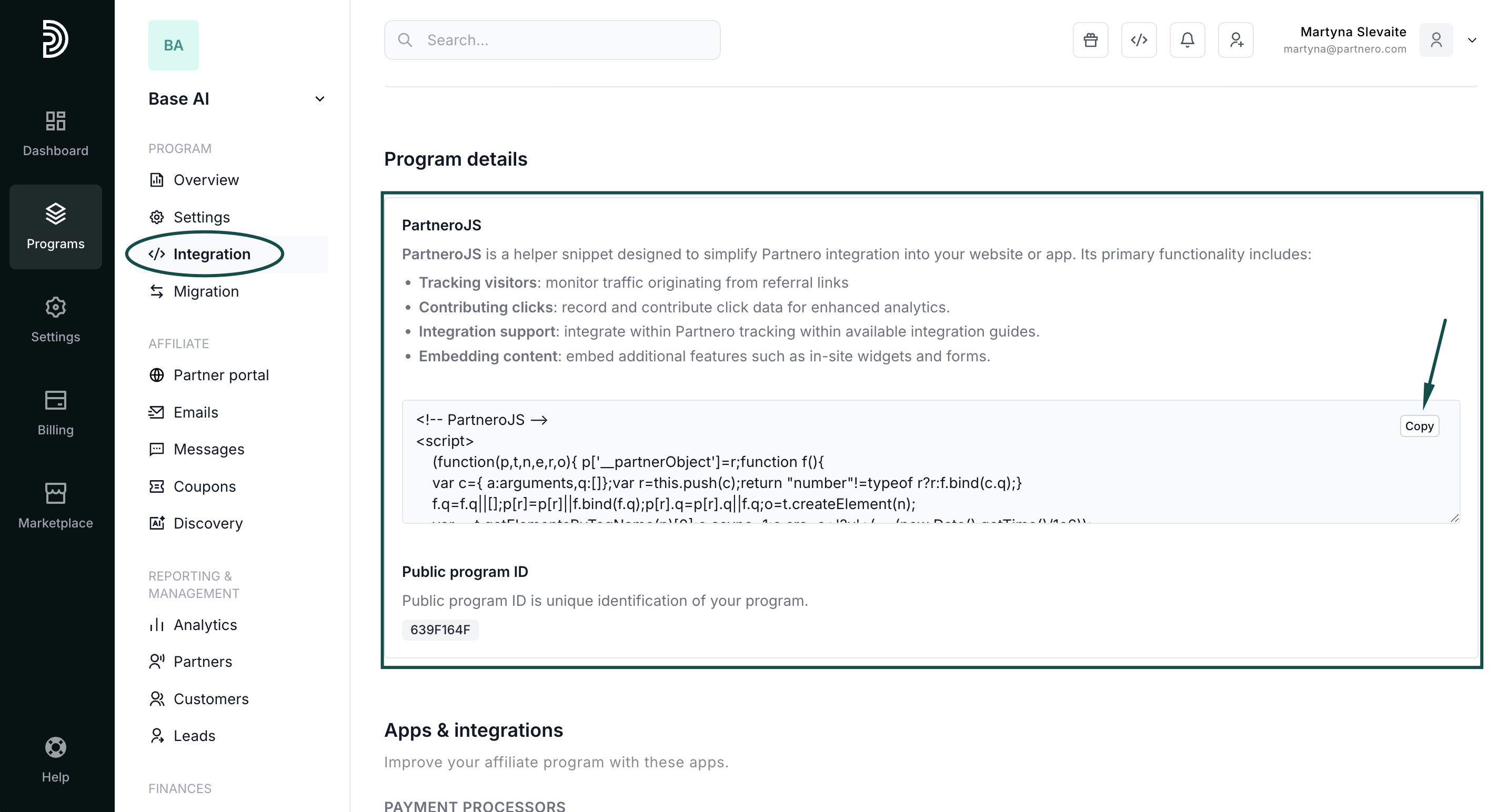Open Billing in the dark sidebar
1508x812 pixels.
[56, 413]
